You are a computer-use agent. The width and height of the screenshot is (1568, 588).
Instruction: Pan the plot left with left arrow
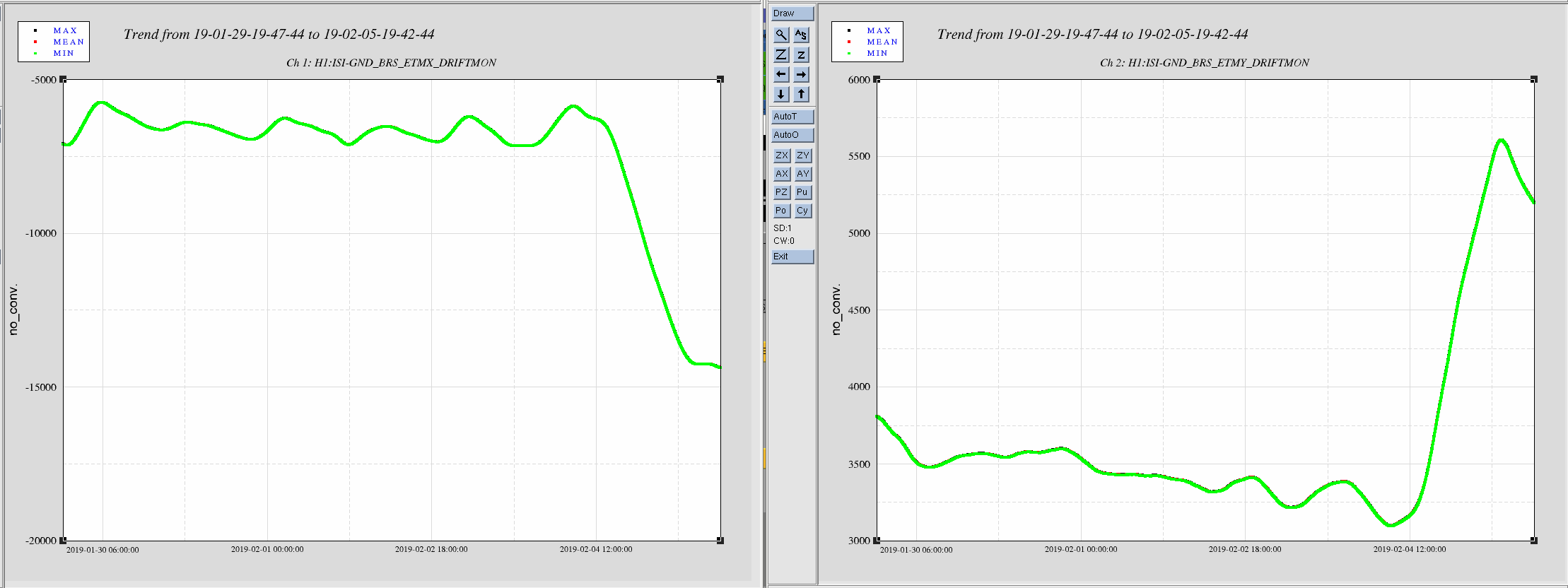(x=781, y=74)
